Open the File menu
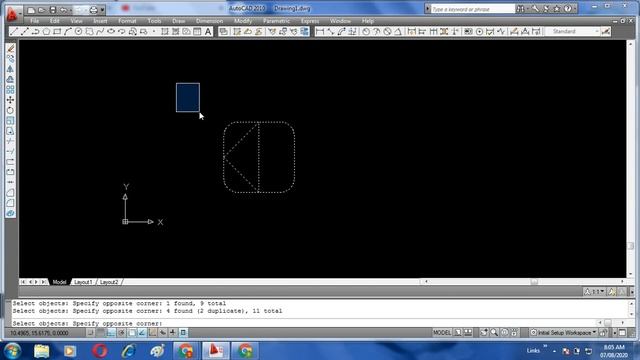 tap(35, 21)
